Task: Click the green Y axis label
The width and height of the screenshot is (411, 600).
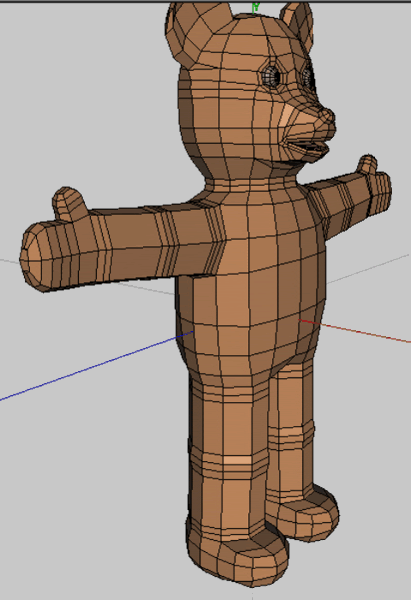Action: (x=256, y=6)
